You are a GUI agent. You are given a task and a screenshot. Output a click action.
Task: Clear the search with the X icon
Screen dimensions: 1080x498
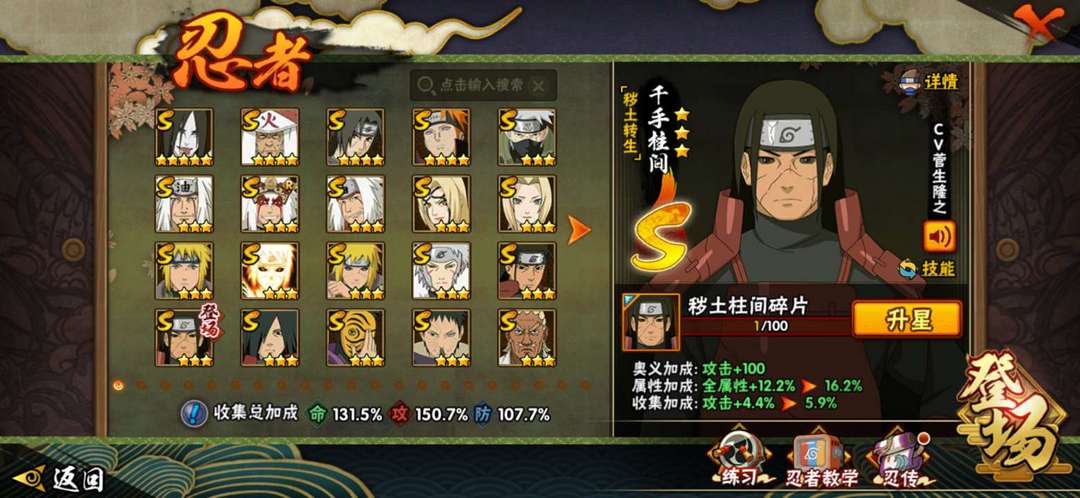[x=539, y=85]
